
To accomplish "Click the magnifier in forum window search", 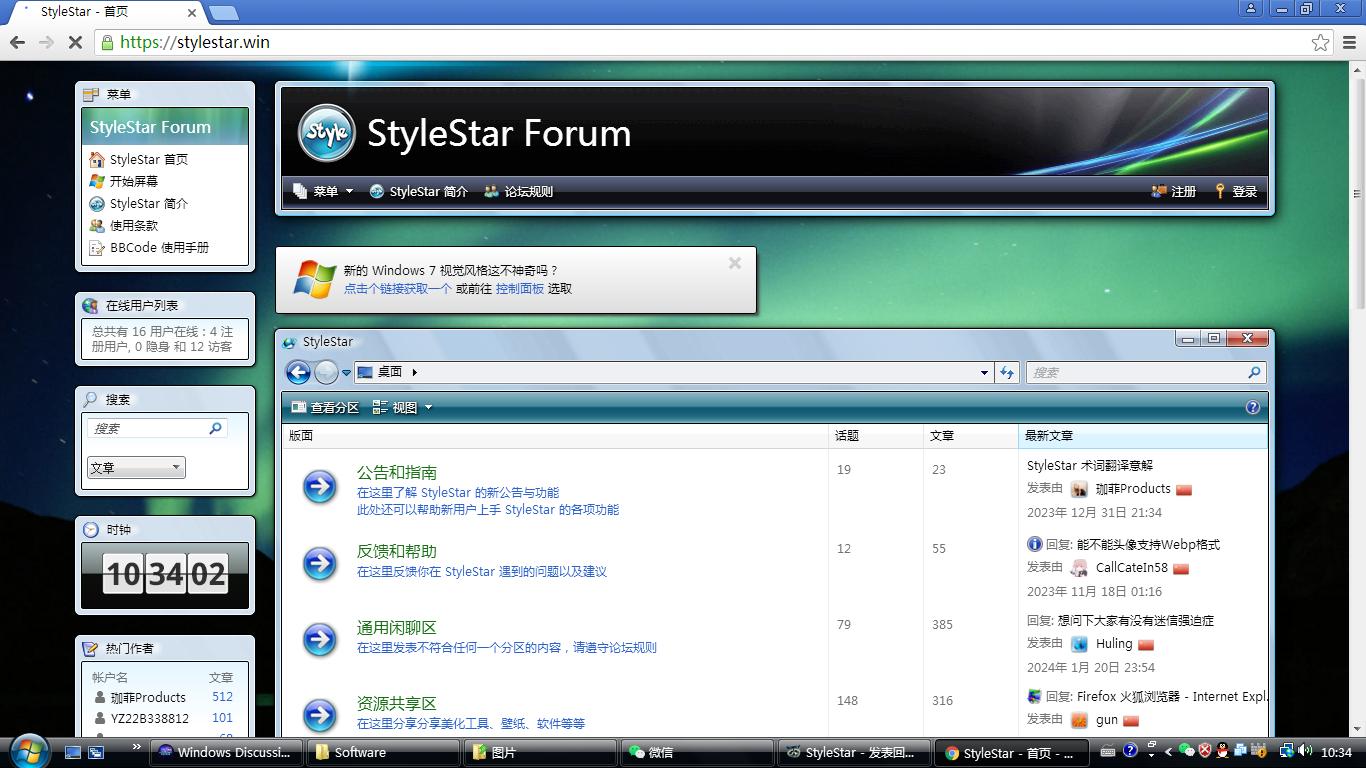I will (1254, 372).
